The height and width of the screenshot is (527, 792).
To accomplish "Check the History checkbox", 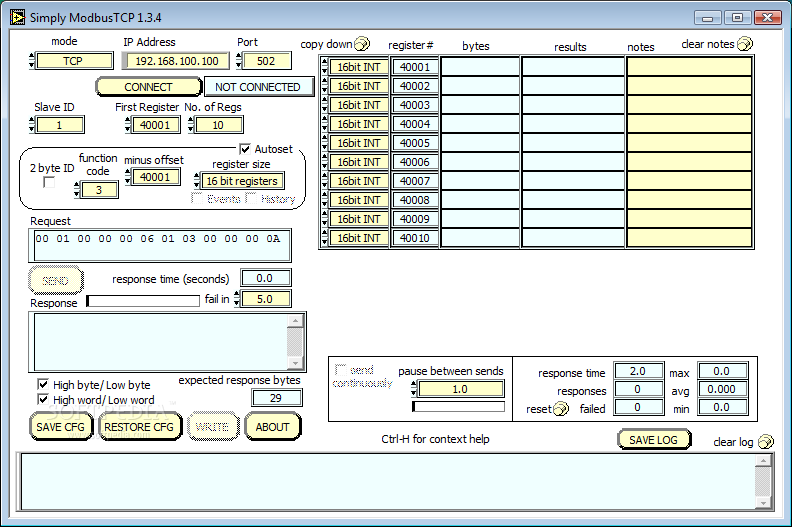I will 251,198.
